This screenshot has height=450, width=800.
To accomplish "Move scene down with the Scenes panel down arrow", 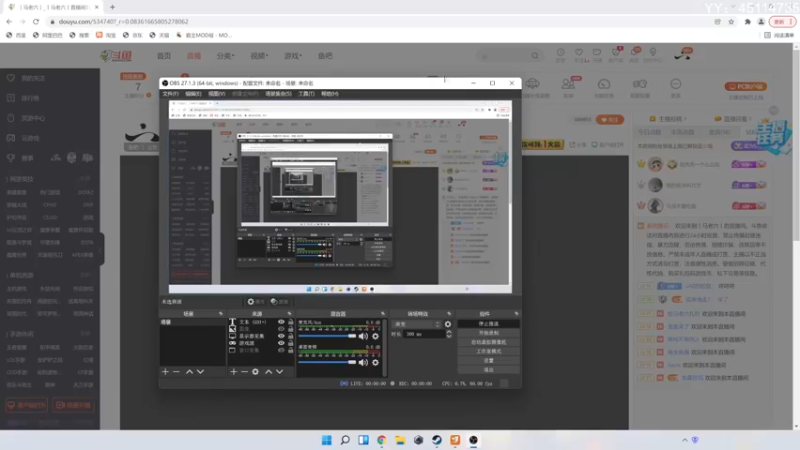I will [x=201, y=372].
